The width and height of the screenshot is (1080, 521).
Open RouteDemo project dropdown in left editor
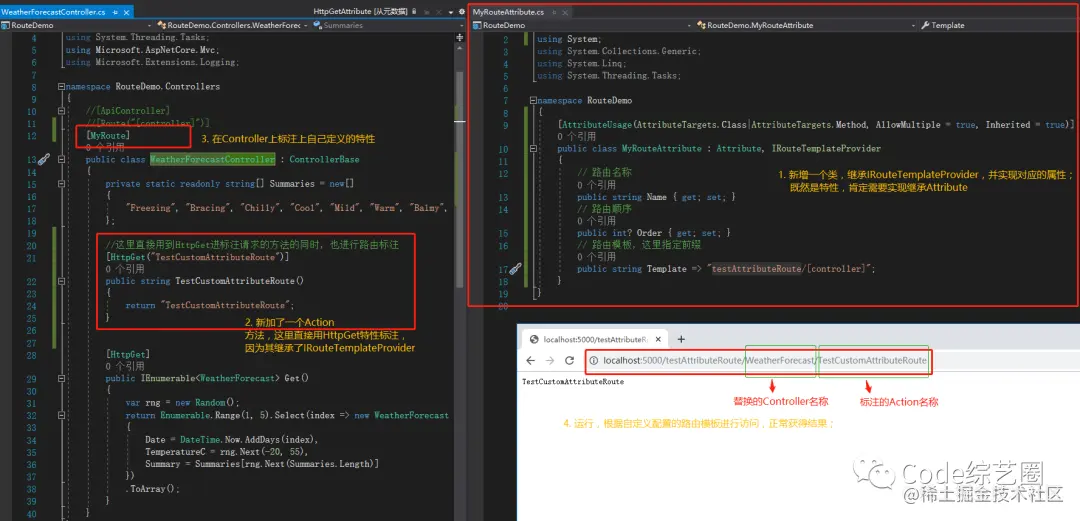[x=76, y=25]
